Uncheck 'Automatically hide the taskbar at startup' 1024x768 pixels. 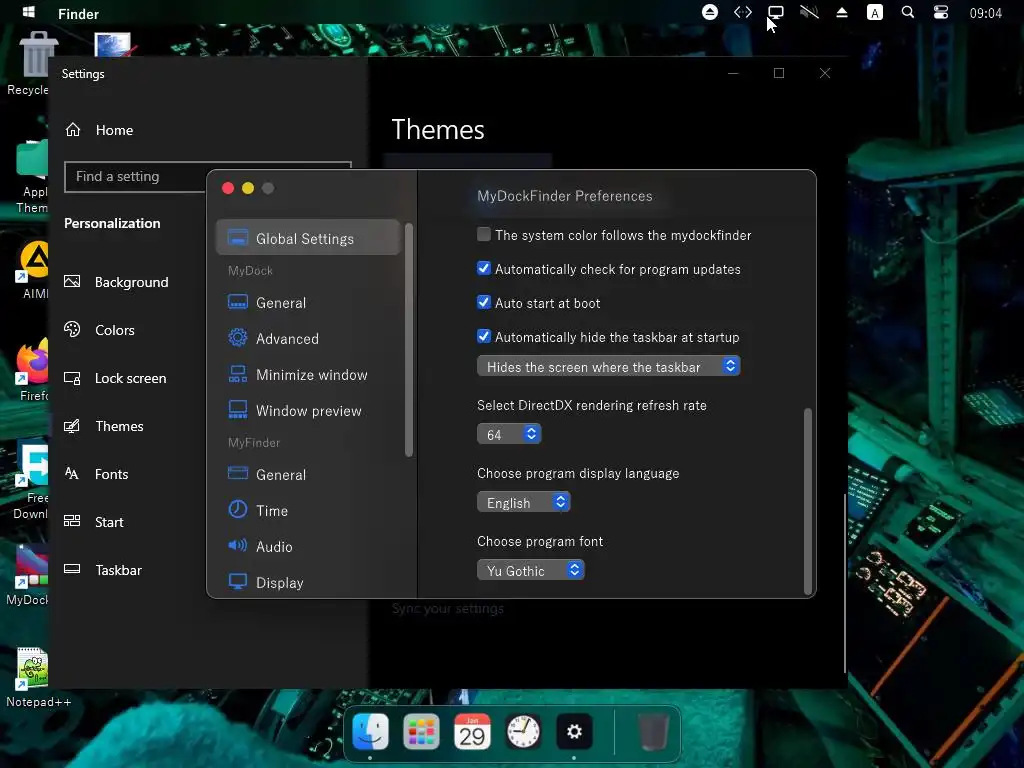484,336
